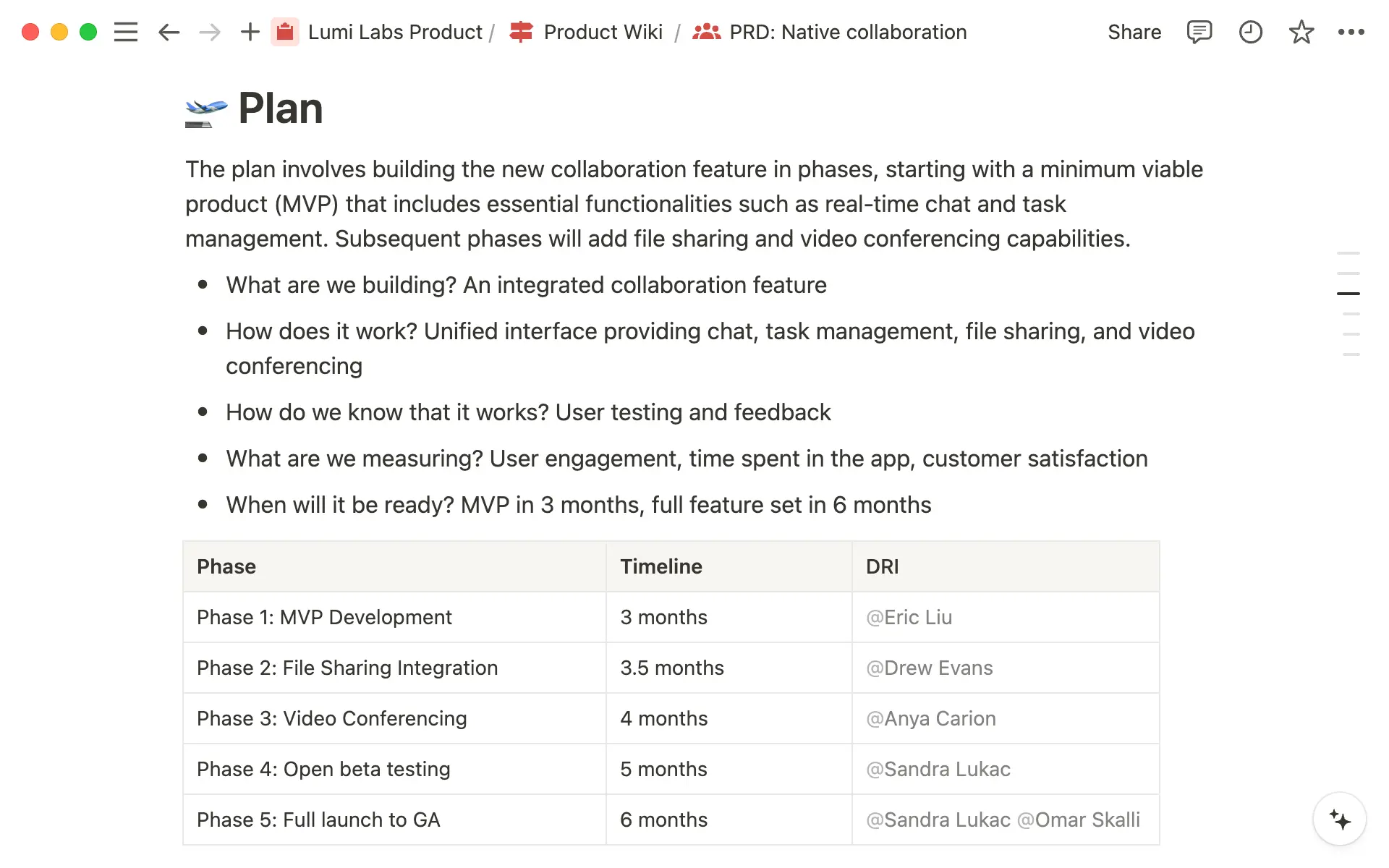The image size is (1389, 868).
Task: Click the @Eric Liu mention
Action: [x=909, y=617]
